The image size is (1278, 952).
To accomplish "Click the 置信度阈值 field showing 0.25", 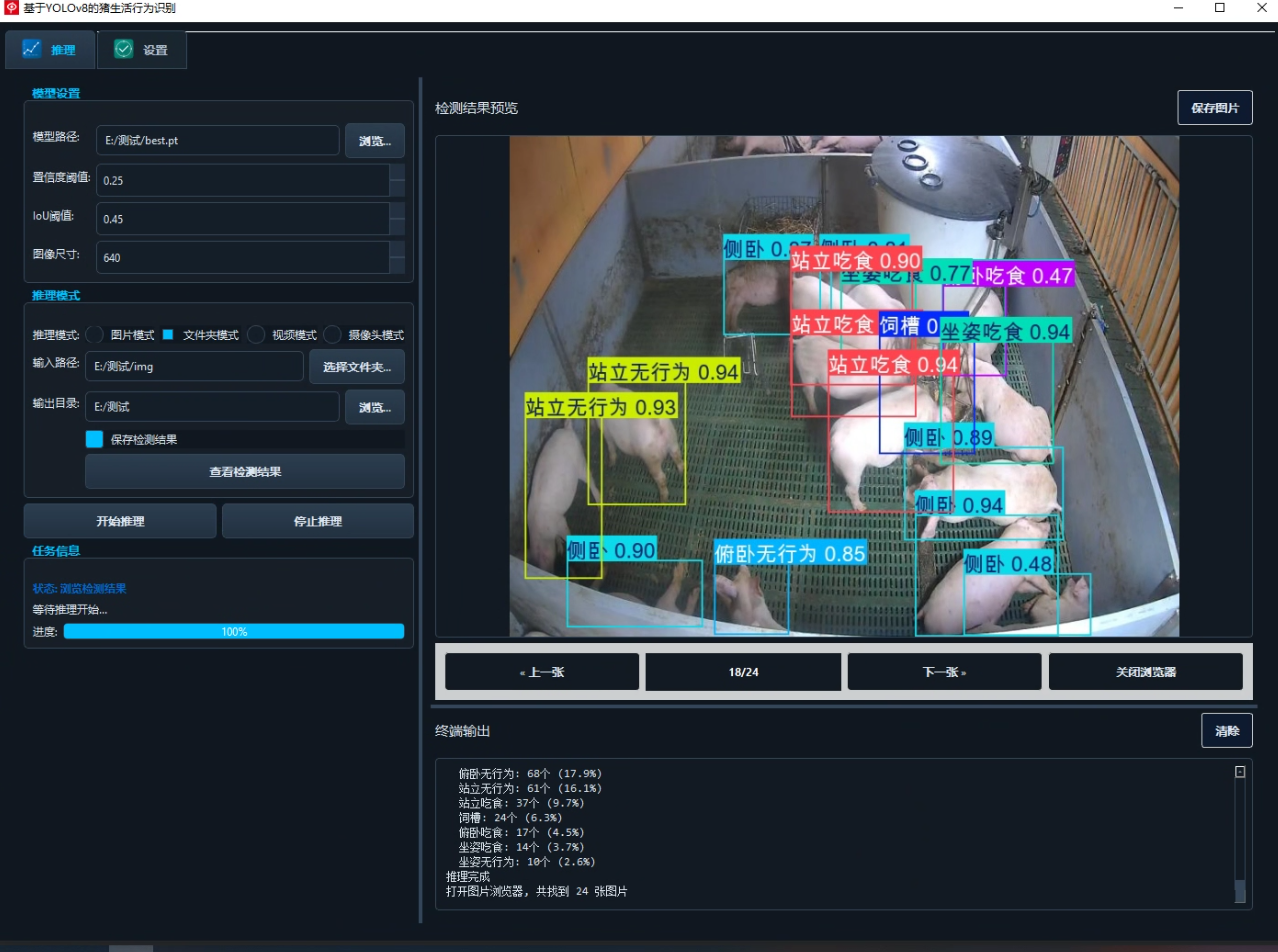I will (x=242, y=180).
